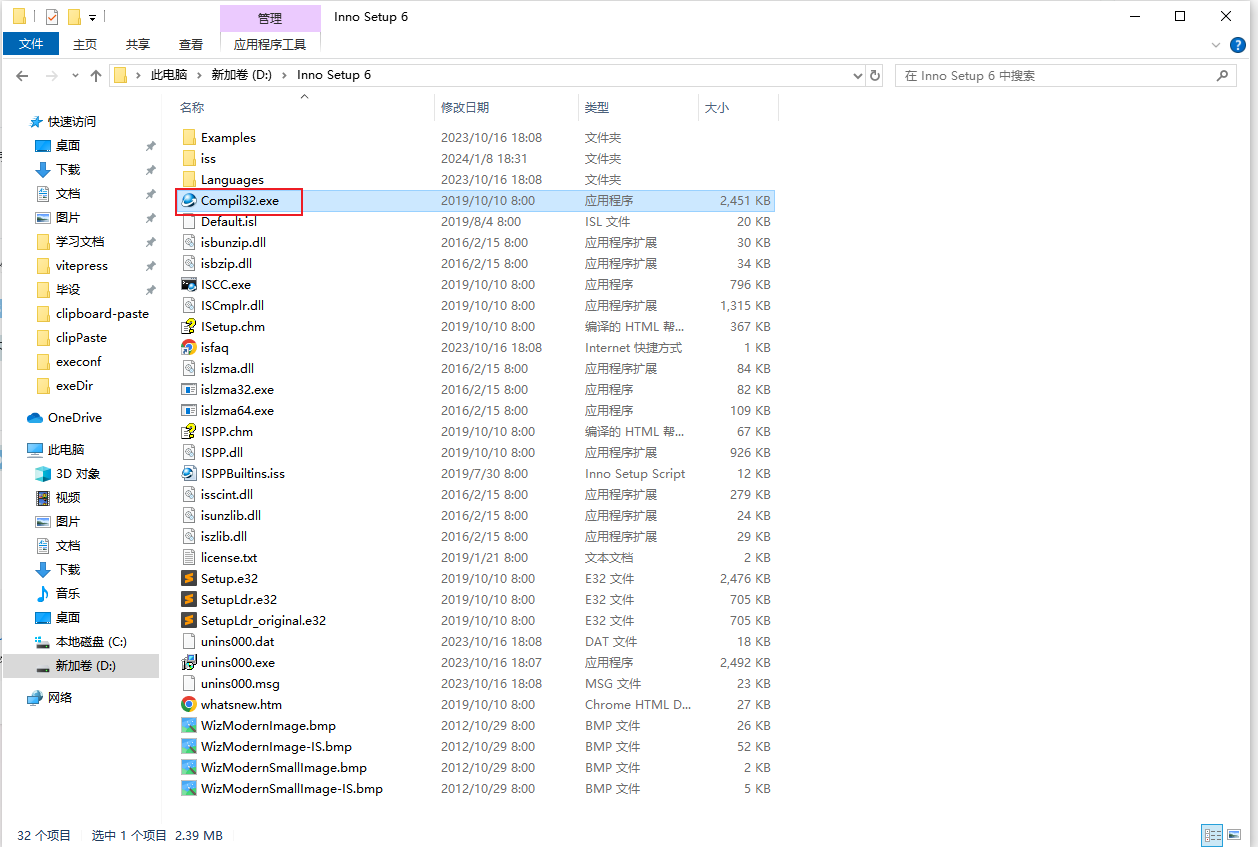Open the quick access toolbar customize dropdown
This screenshot has width=1258, height=847.
92,17
